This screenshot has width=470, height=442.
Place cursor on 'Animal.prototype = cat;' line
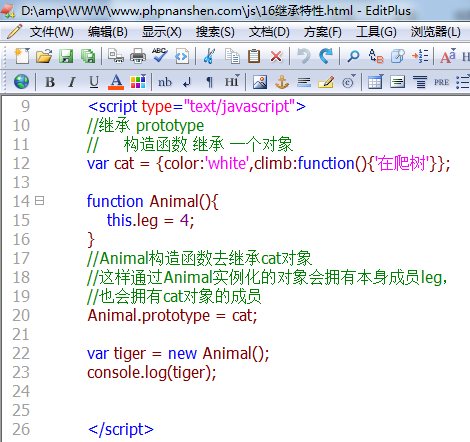pyautogui.click(x=172, y=316)
